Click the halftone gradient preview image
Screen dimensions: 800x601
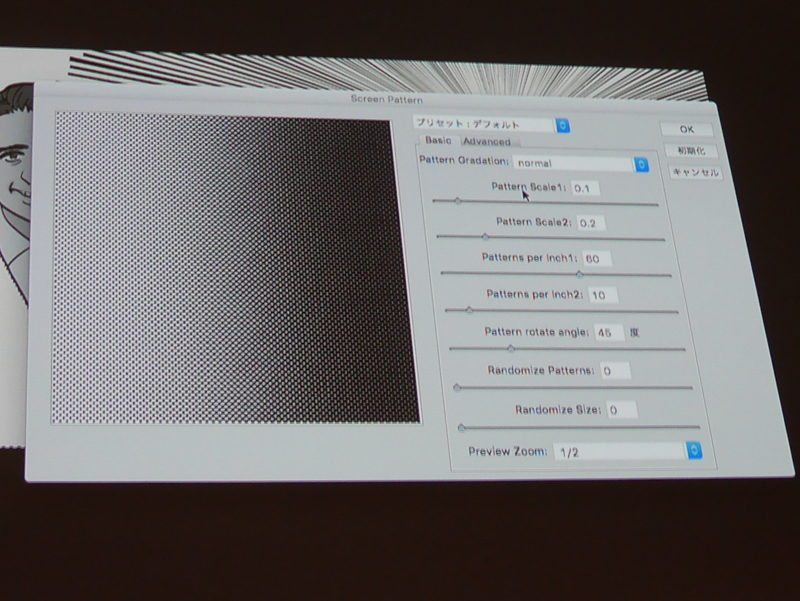point(236,269)
